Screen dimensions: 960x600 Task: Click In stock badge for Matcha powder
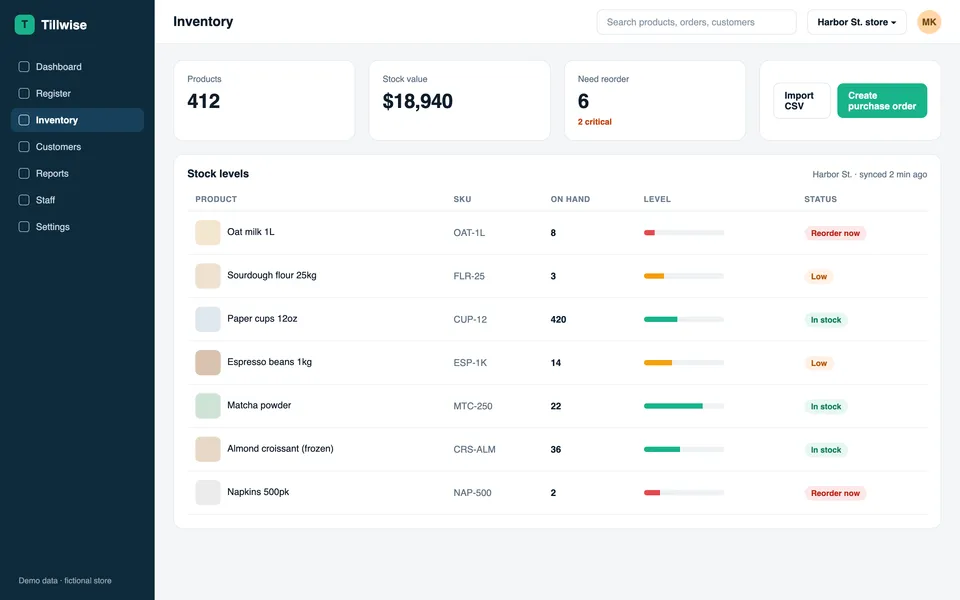826,407
